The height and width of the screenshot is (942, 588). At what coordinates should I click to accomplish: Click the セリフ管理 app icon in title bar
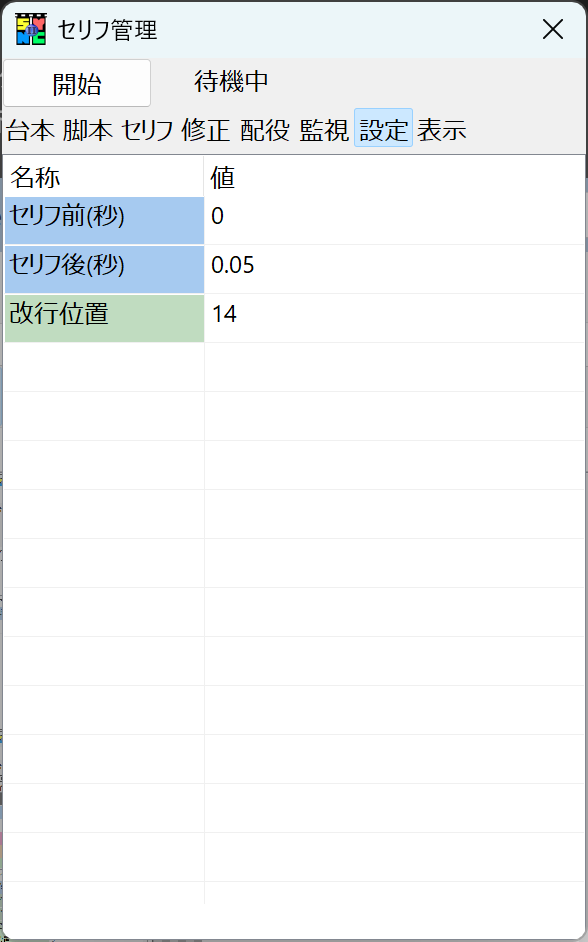29,29
